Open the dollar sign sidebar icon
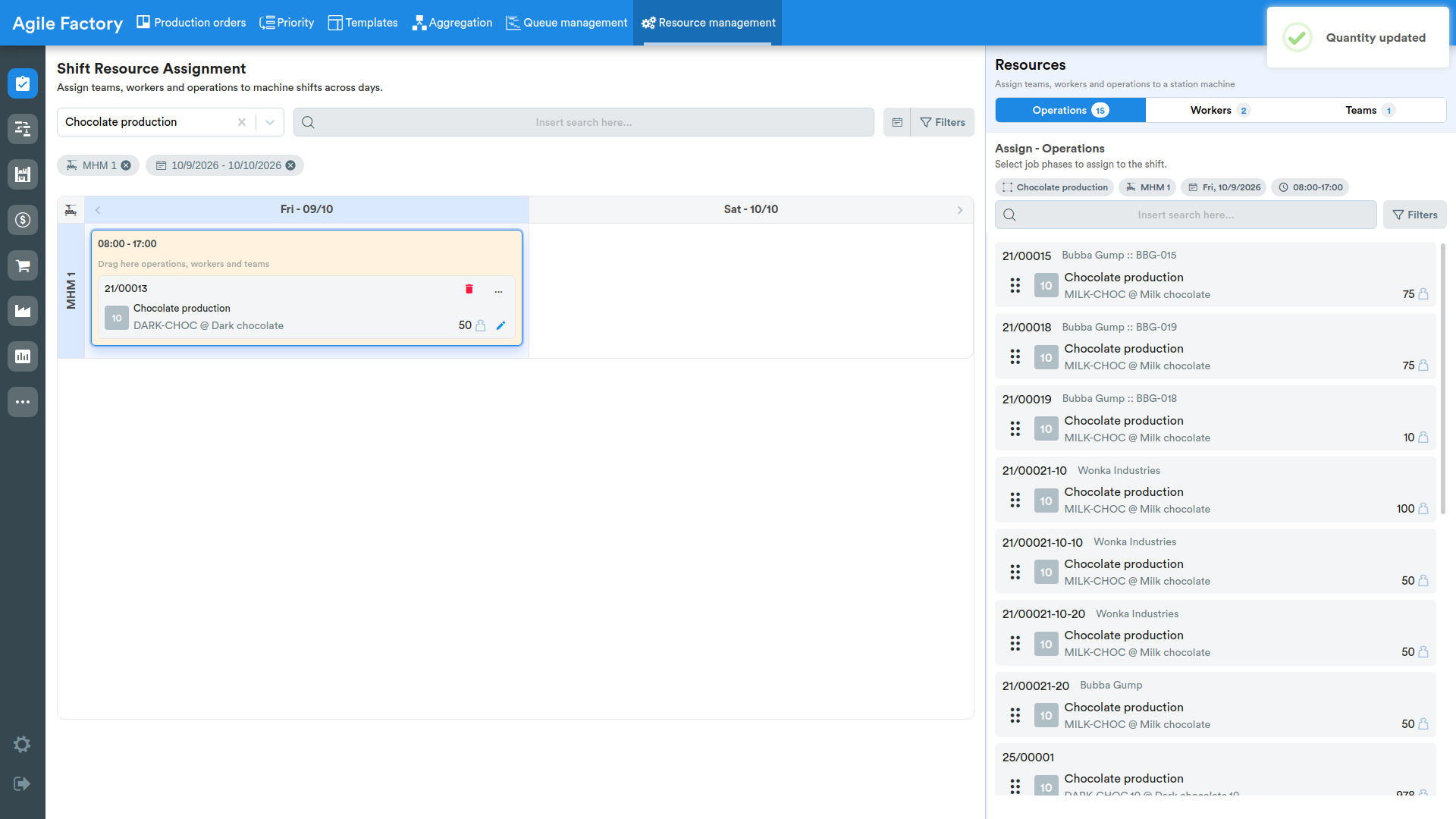The height and width of the screenshot is (819, 1456). pos(23,220)
